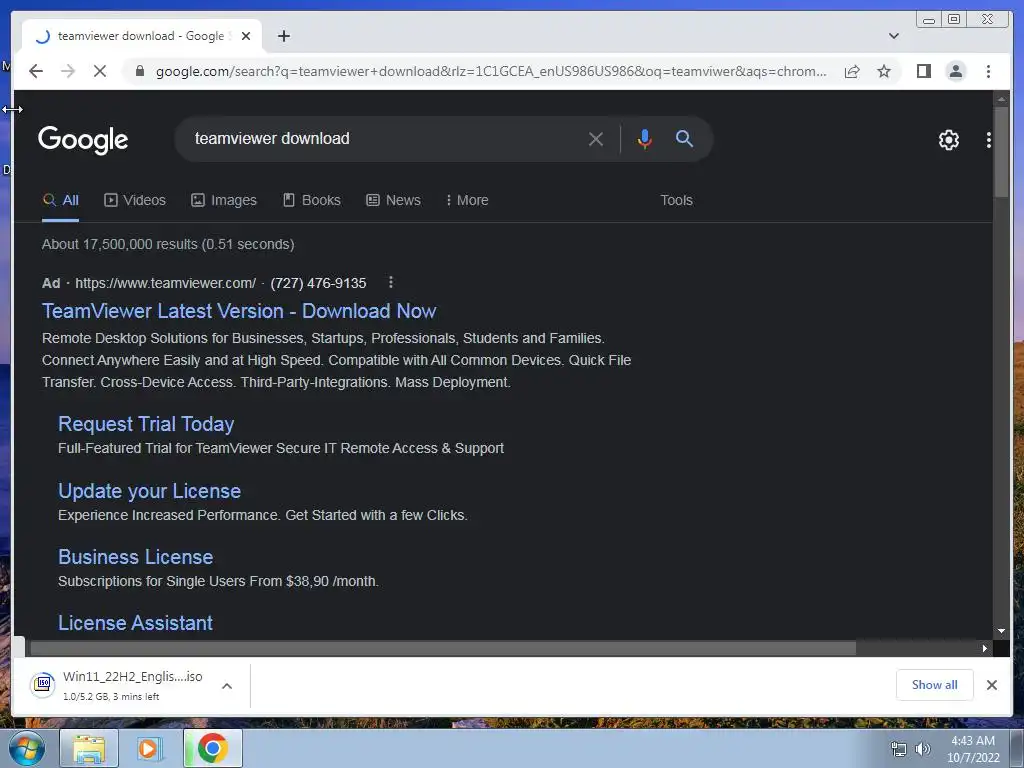Open the Request Trial Today link

(x=146, y=424)
